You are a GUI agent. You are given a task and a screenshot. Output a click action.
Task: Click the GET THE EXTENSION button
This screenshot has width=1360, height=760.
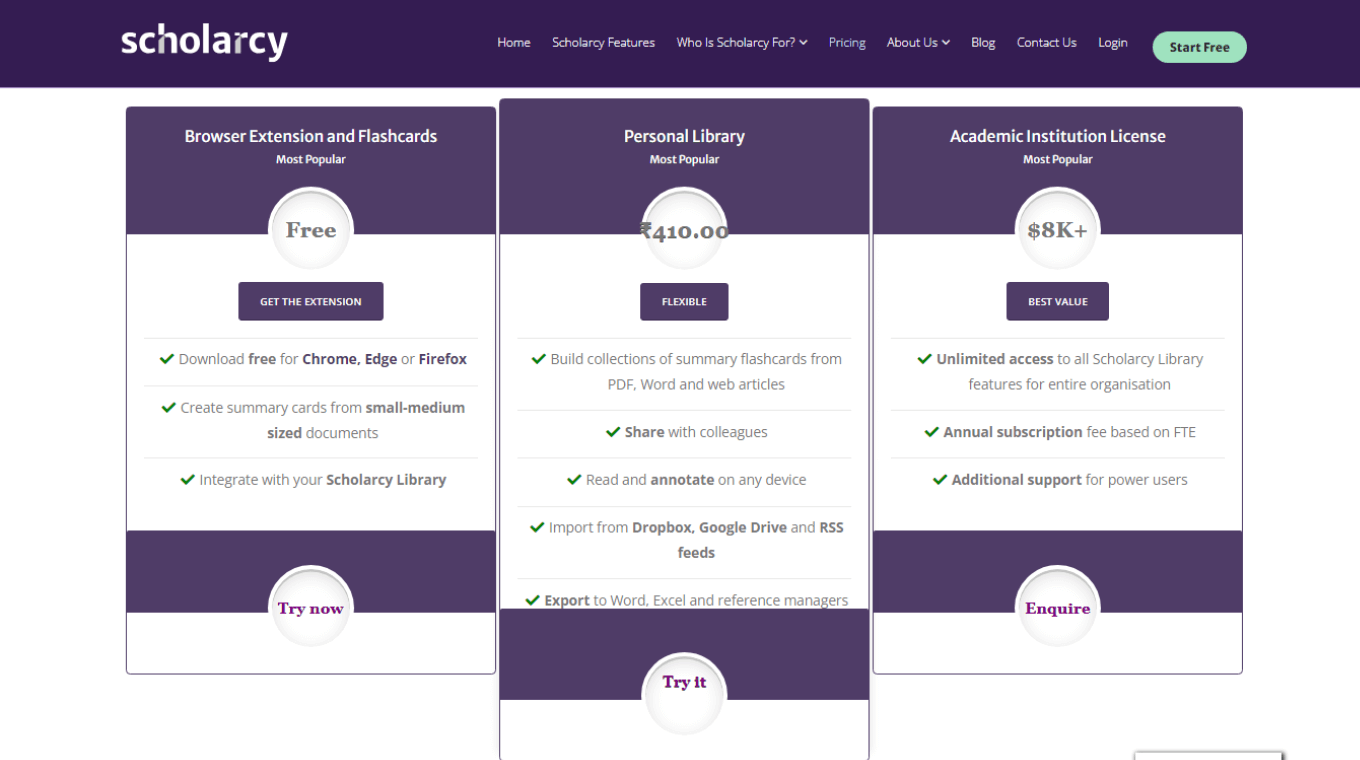click(311, 301)
